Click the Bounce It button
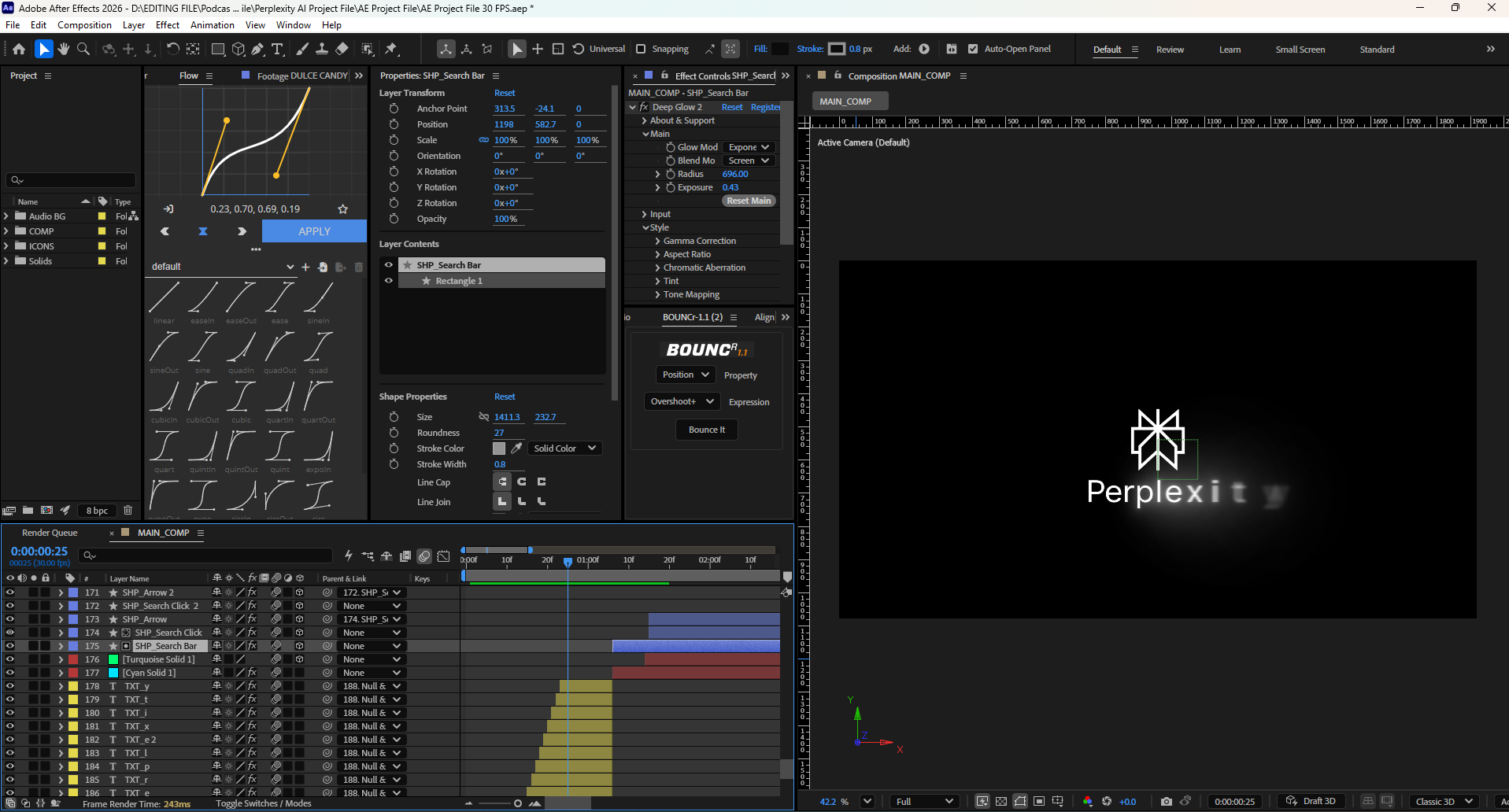The image size is (1509, 812). 707,430
